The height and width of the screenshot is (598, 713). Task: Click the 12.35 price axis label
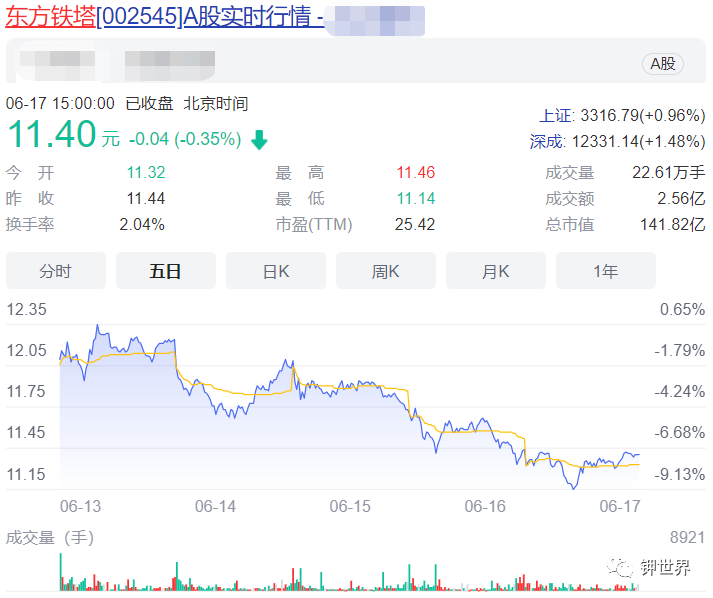[26, 310]
